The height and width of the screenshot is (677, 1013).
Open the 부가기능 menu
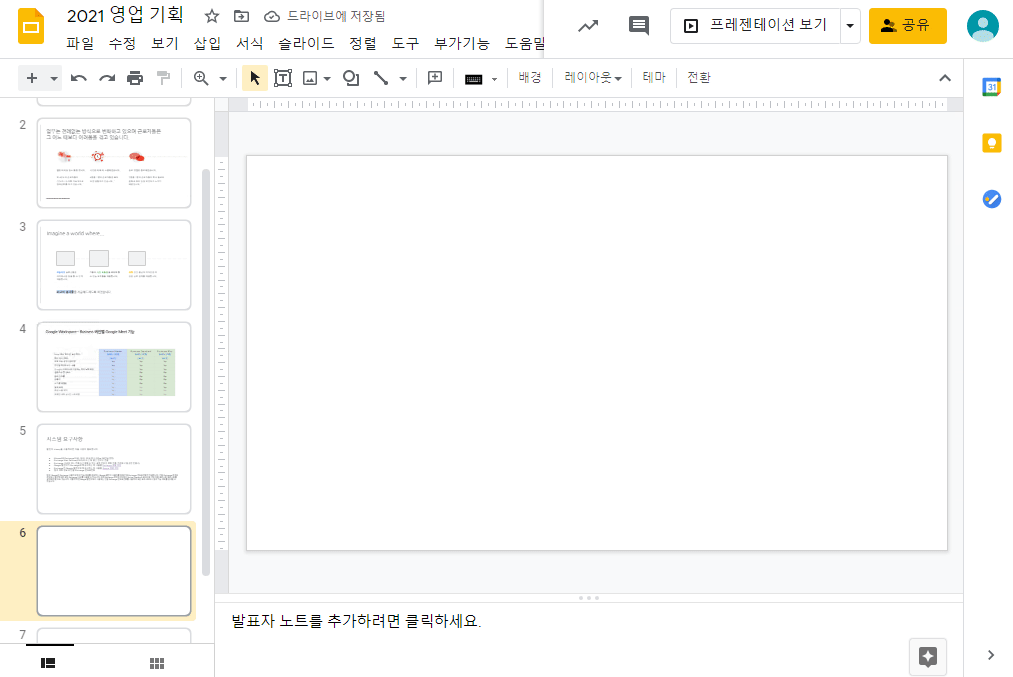pos(462,43)
